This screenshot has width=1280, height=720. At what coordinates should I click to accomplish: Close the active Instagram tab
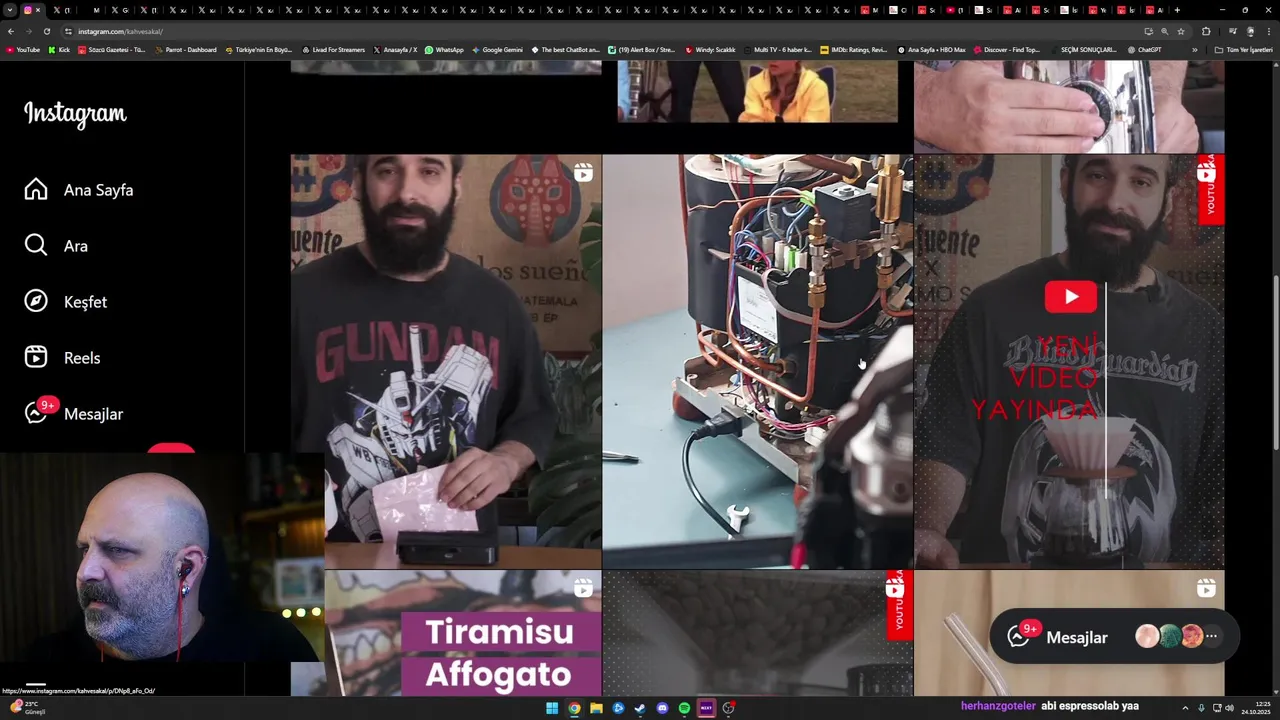tap(38, 10)
